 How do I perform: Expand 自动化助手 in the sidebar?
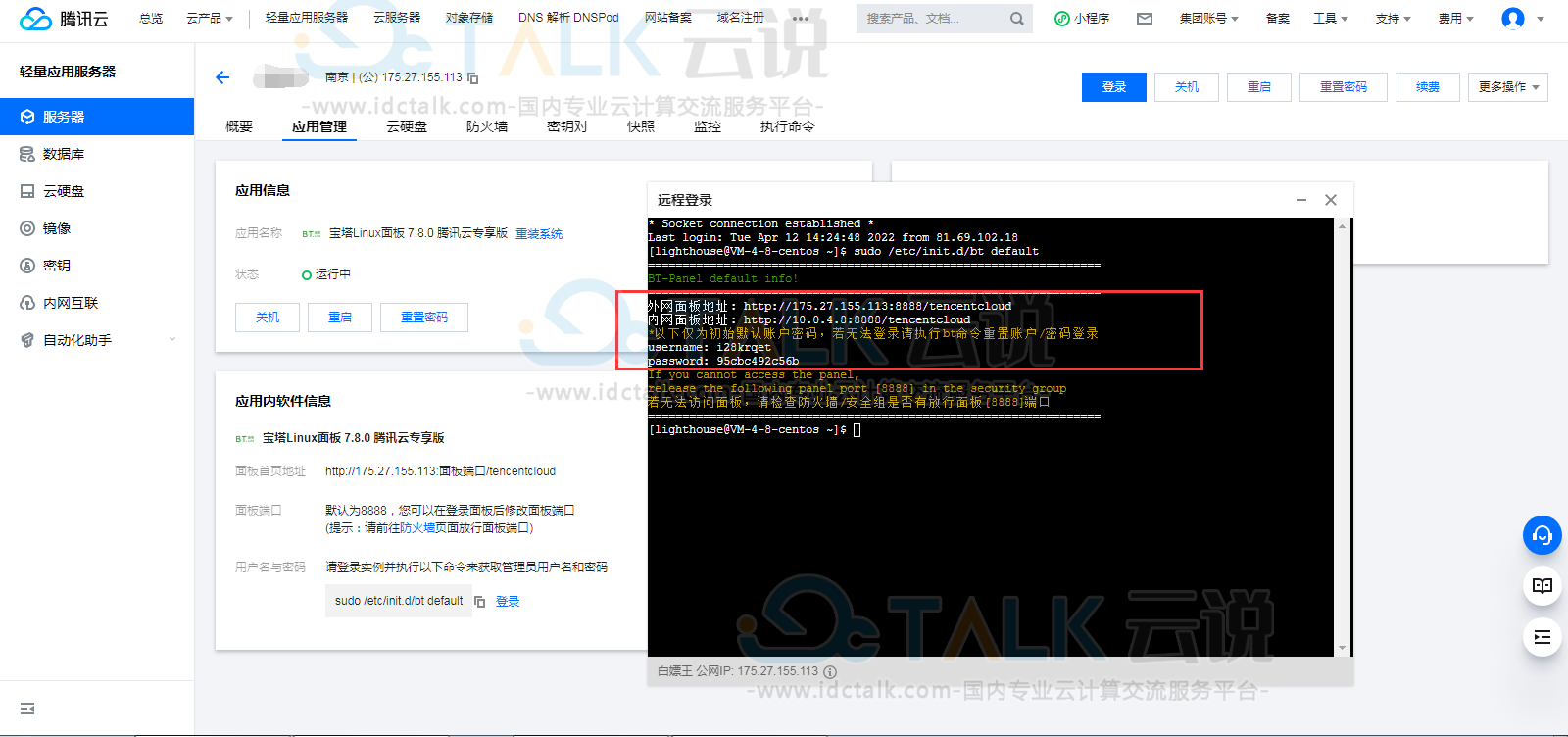(97, 340)
